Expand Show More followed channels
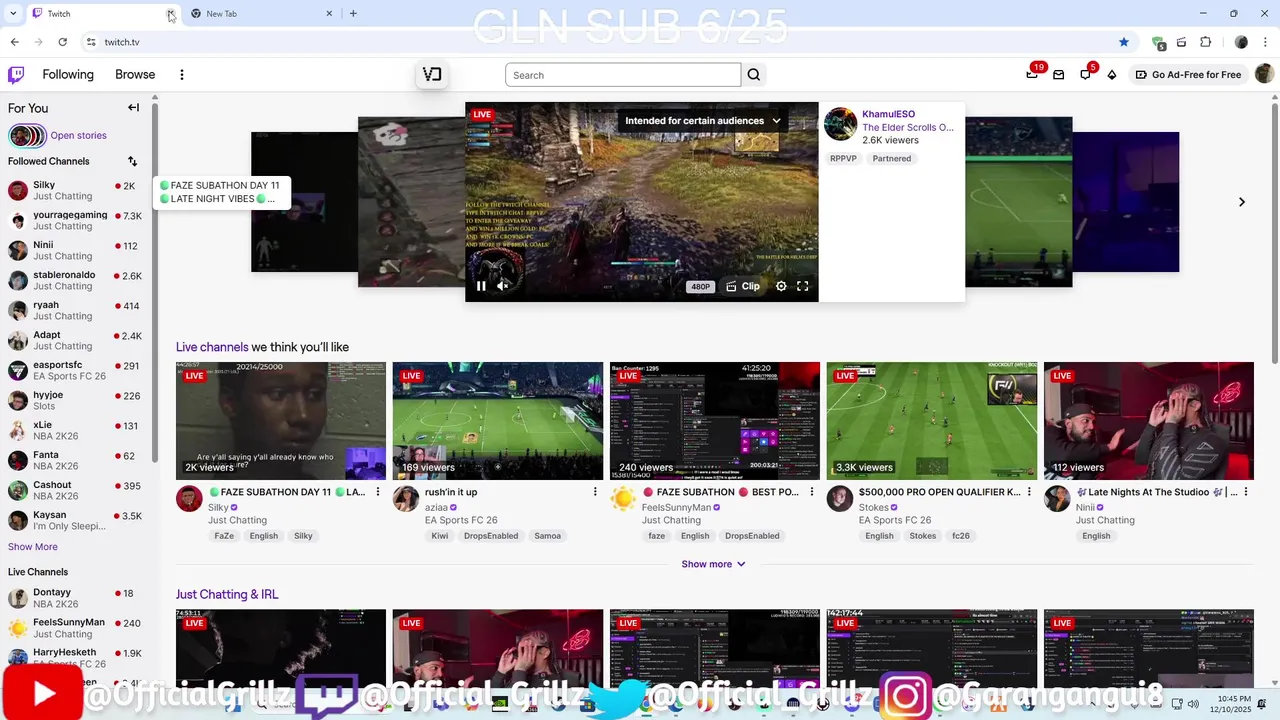Image resolution: width=1280 pixels, height=720 pixels. (x=33, y=547)
